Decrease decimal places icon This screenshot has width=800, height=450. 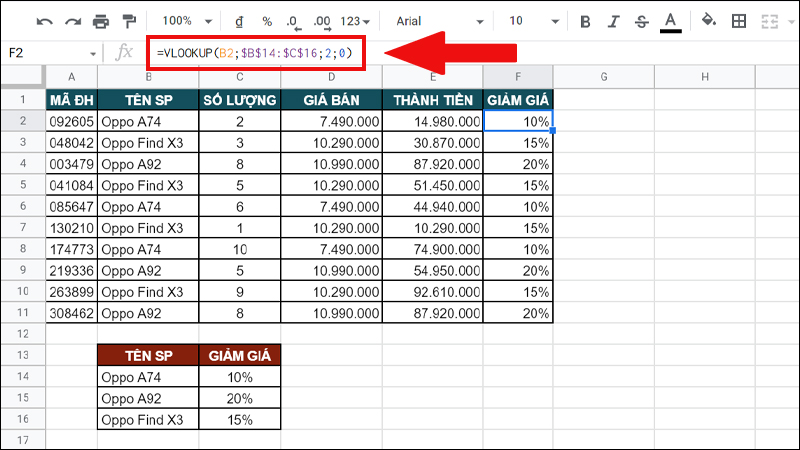(x=293, y=22)
